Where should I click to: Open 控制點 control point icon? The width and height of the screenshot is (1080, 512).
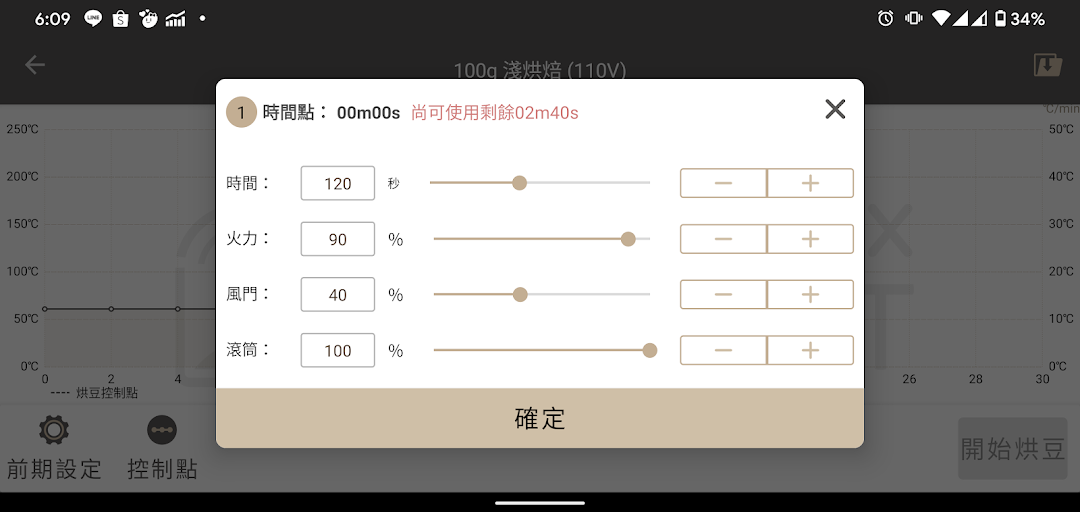[162, 430]
